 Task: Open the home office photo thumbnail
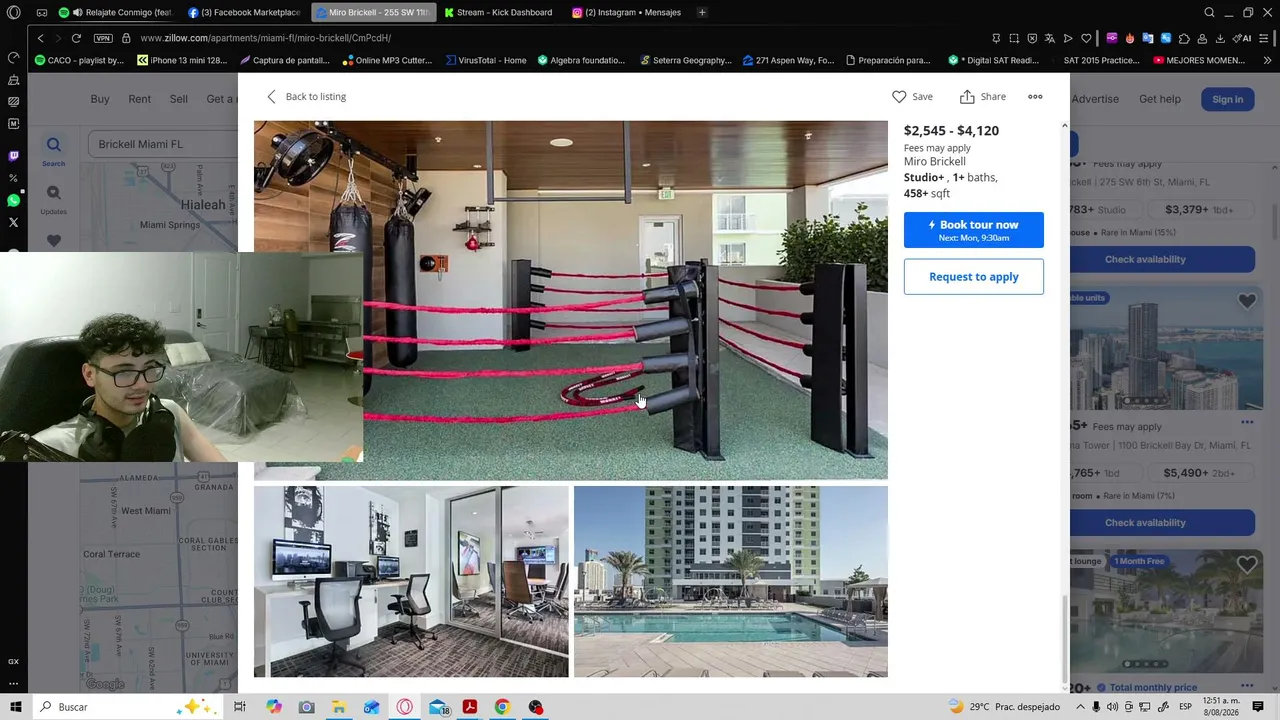coord(411,581)
